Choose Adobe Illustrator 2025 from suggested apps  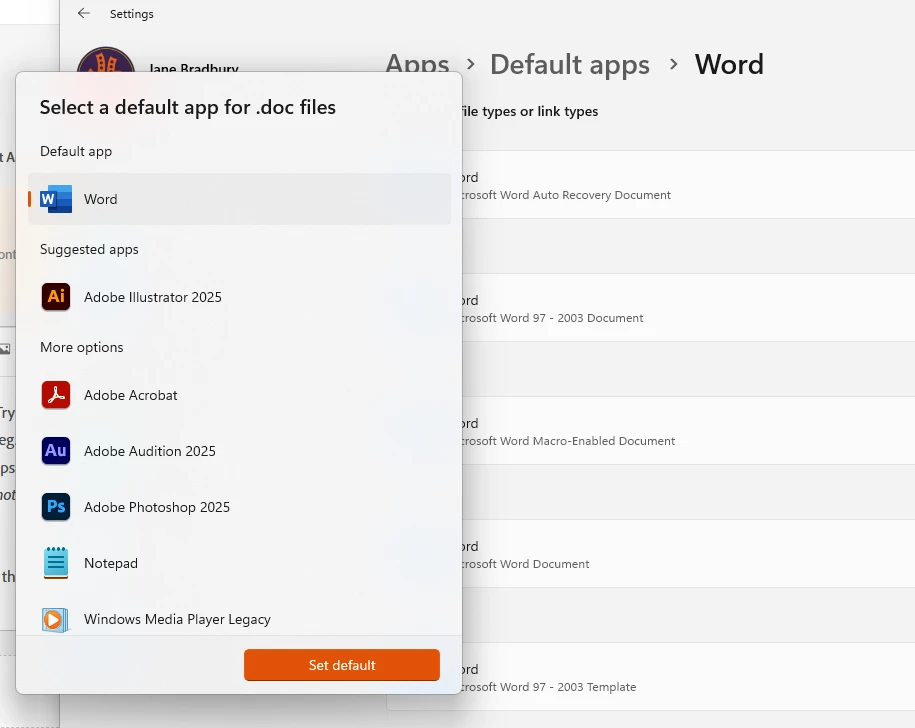(x=239, y=297)
